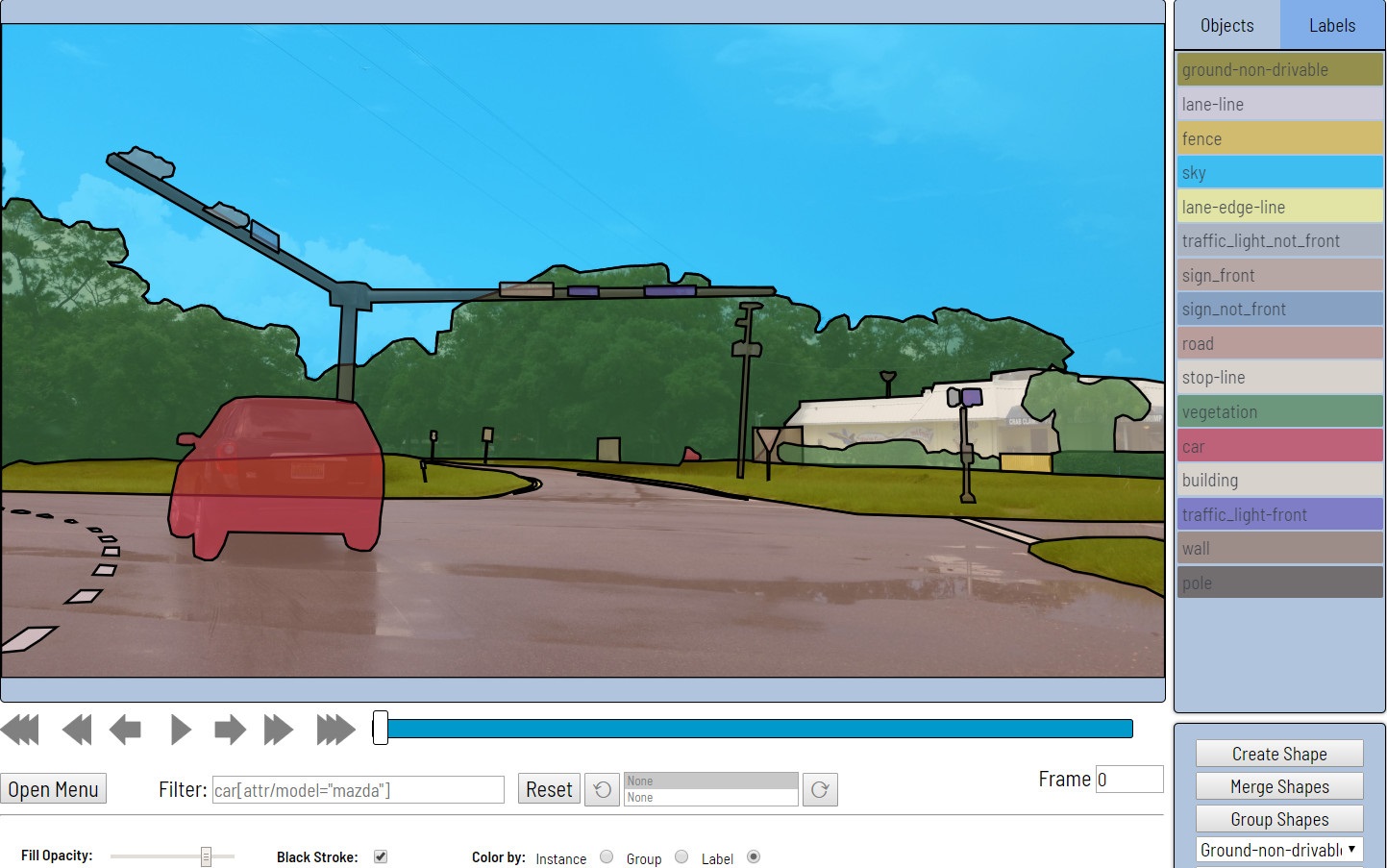Viewport: 1387px width, 868px height.
Task: Click the undo arrow beside Reset
Action: click(x=602, y=788)
